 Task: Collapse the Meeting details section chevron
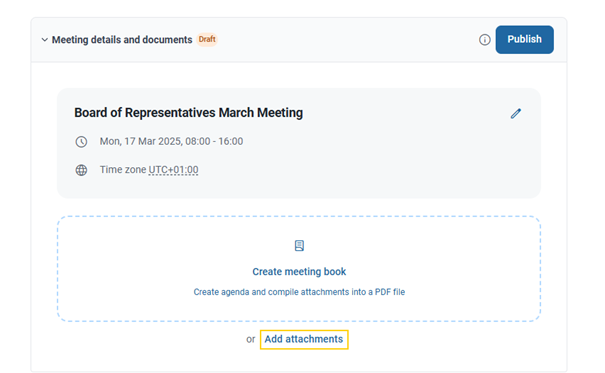coord(45,40)
